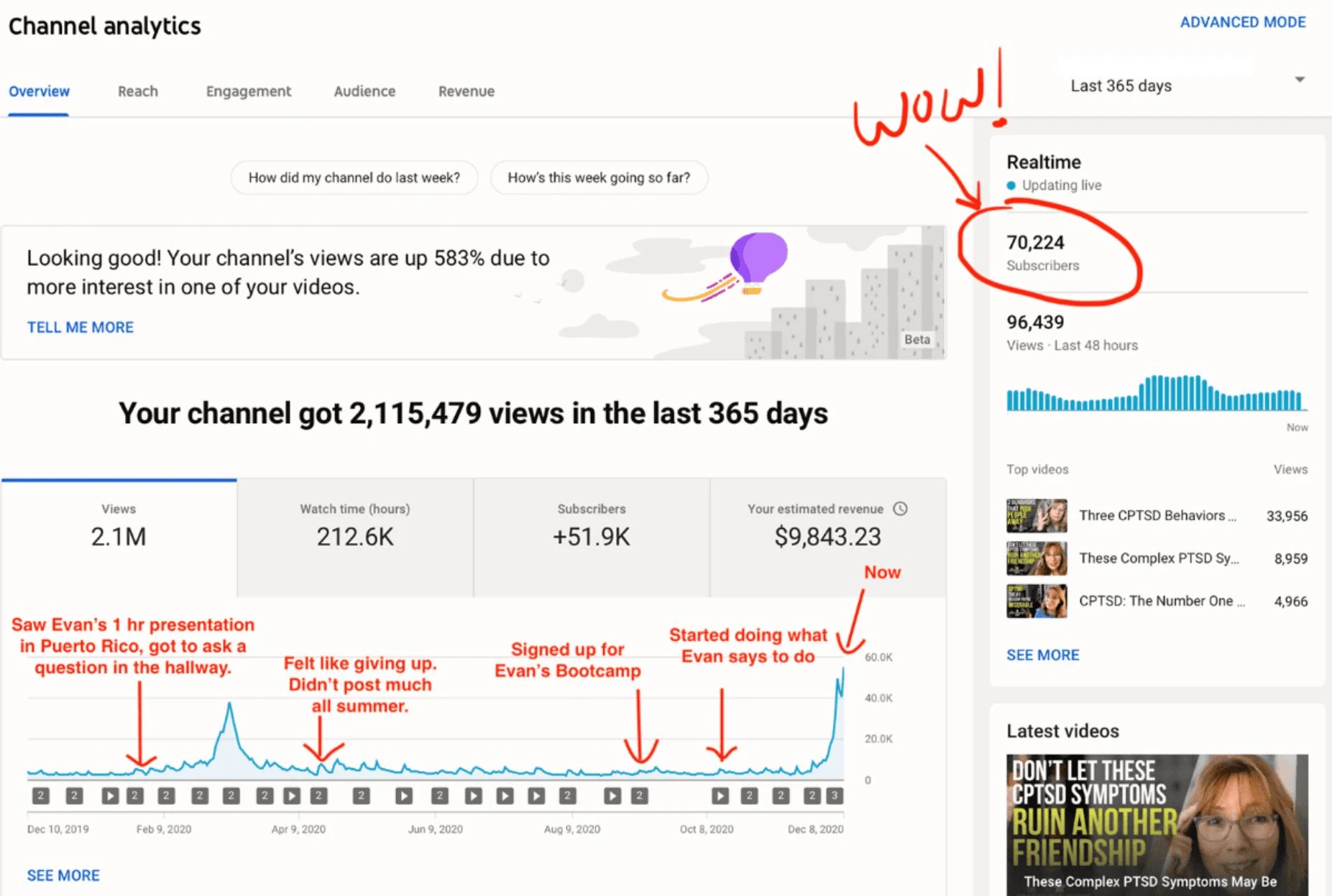Click the Aug 9, 2020 axis date

click(572, 829)
